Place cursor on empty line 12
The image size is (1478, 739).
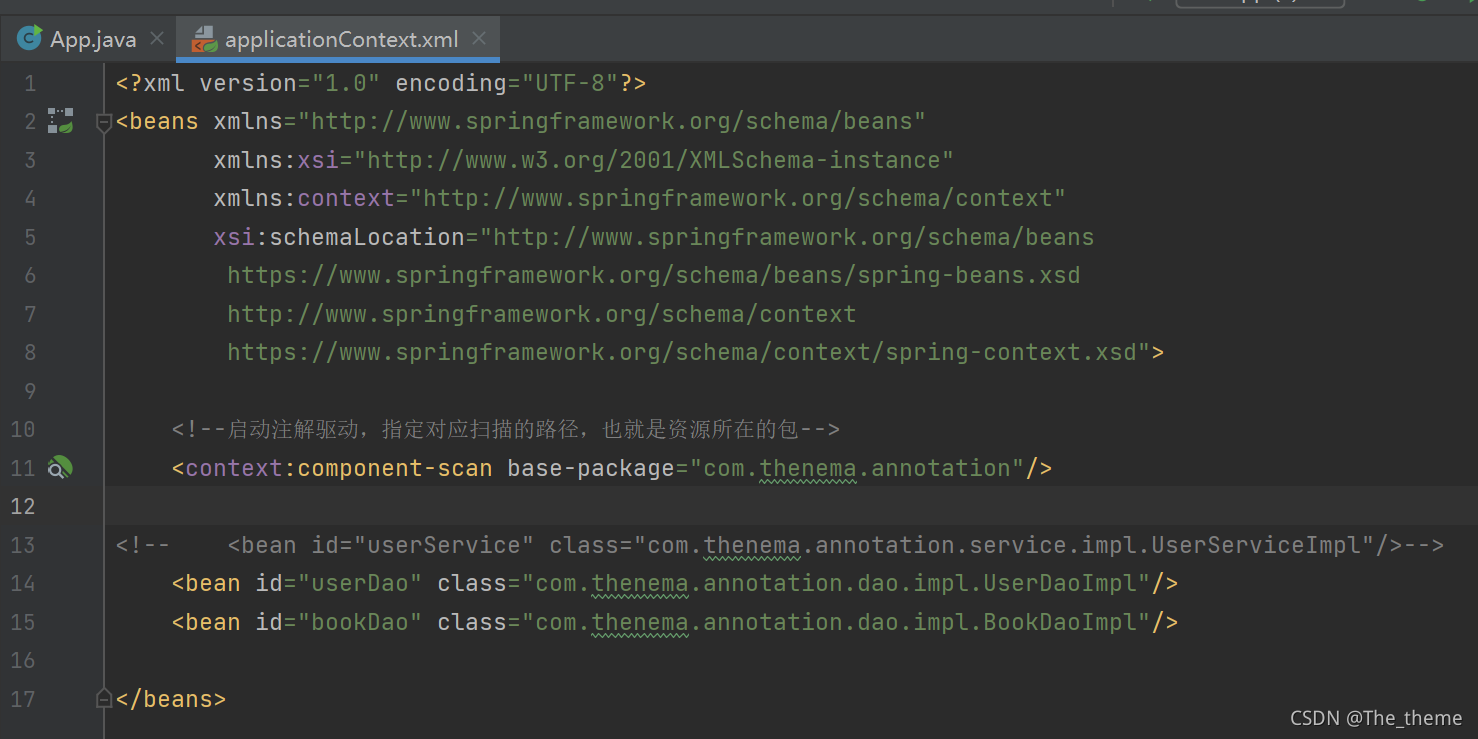790,506
